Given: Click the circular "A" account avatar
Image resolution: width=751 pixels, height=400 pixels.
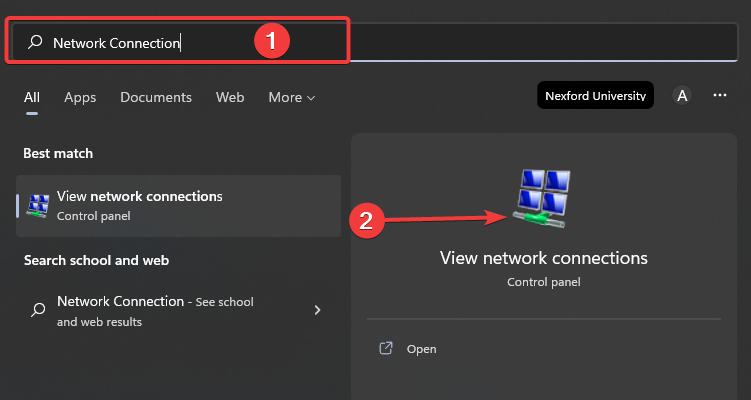Looking at the screenshot, I should 682,96.
